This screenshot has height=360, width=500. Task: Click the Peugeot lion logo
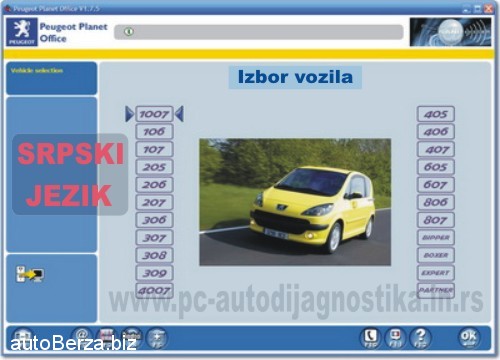pos(22,32)
